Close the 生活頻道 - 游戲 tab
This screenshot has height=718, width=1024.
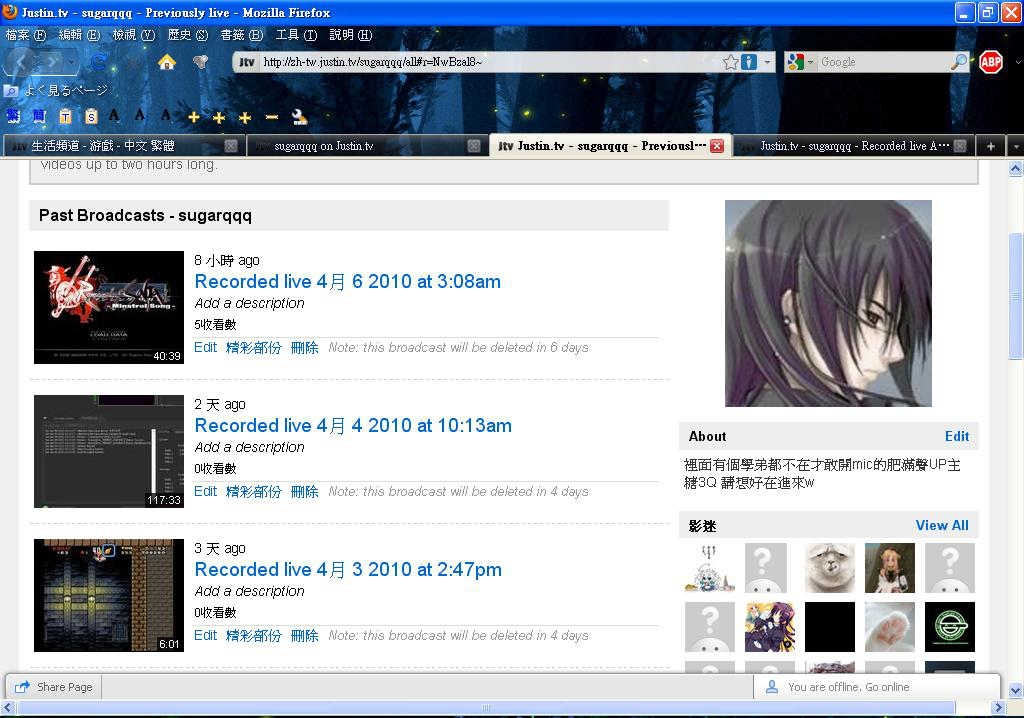pos(231,146)
